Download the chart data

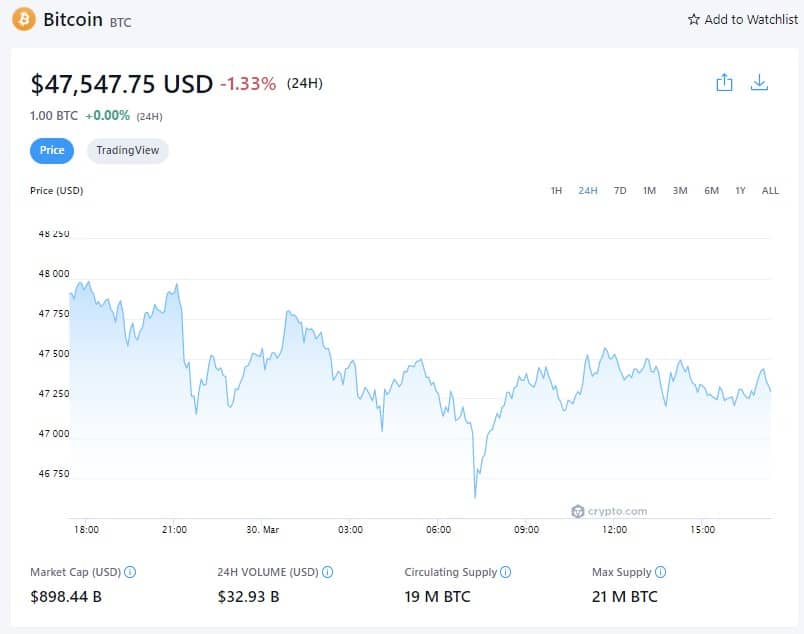759,83
